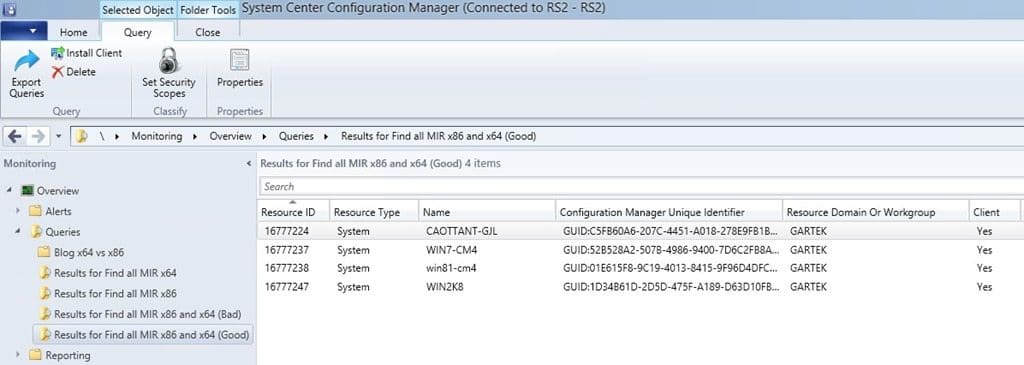Image resolution: width=1024 pixels, height=365 pixels.
Task: Switch to the Home ribbon tab
Action: click(x=74, y=32)
